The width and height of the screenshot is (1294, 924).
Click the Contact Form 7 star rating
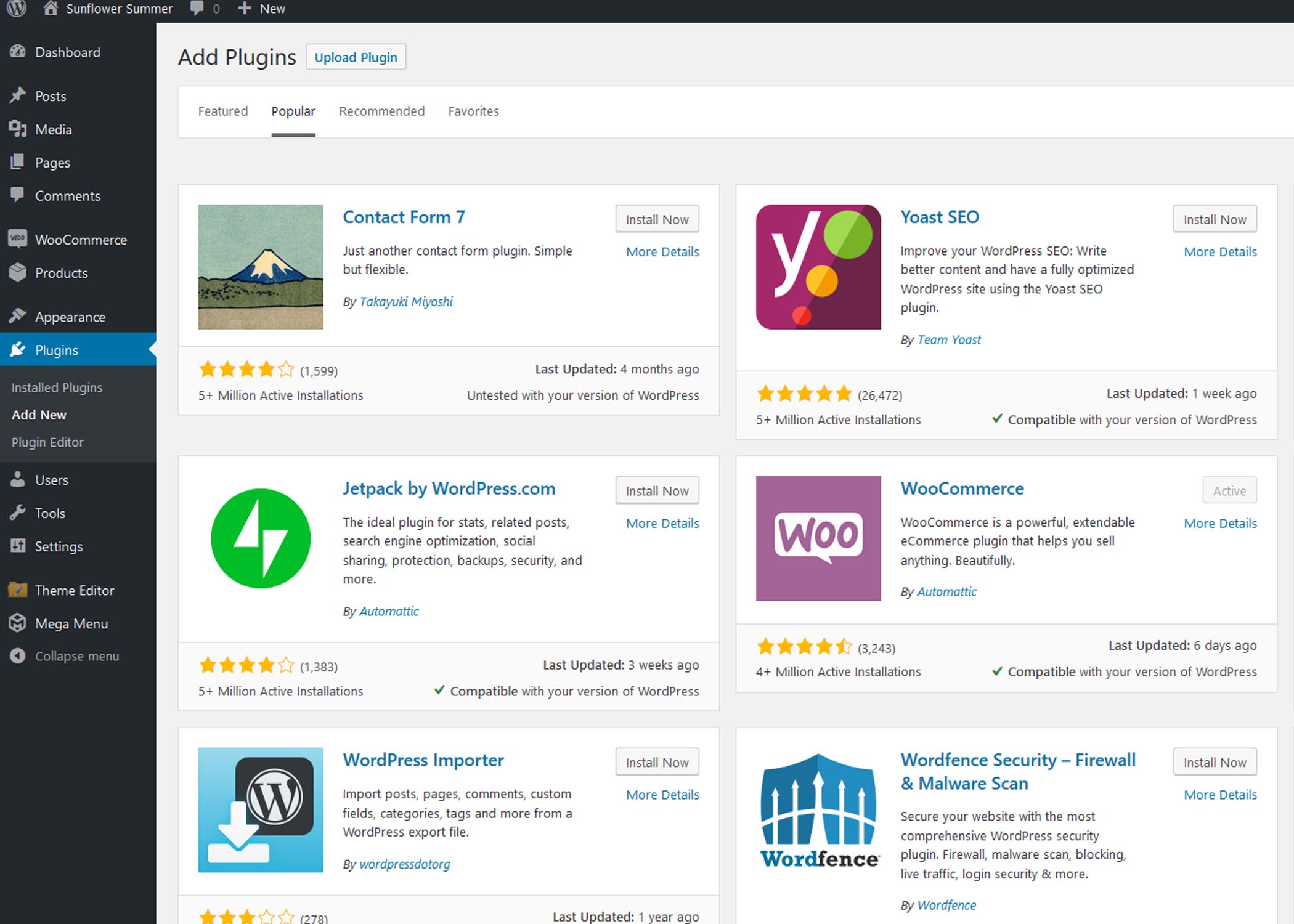tap(246, 370)
